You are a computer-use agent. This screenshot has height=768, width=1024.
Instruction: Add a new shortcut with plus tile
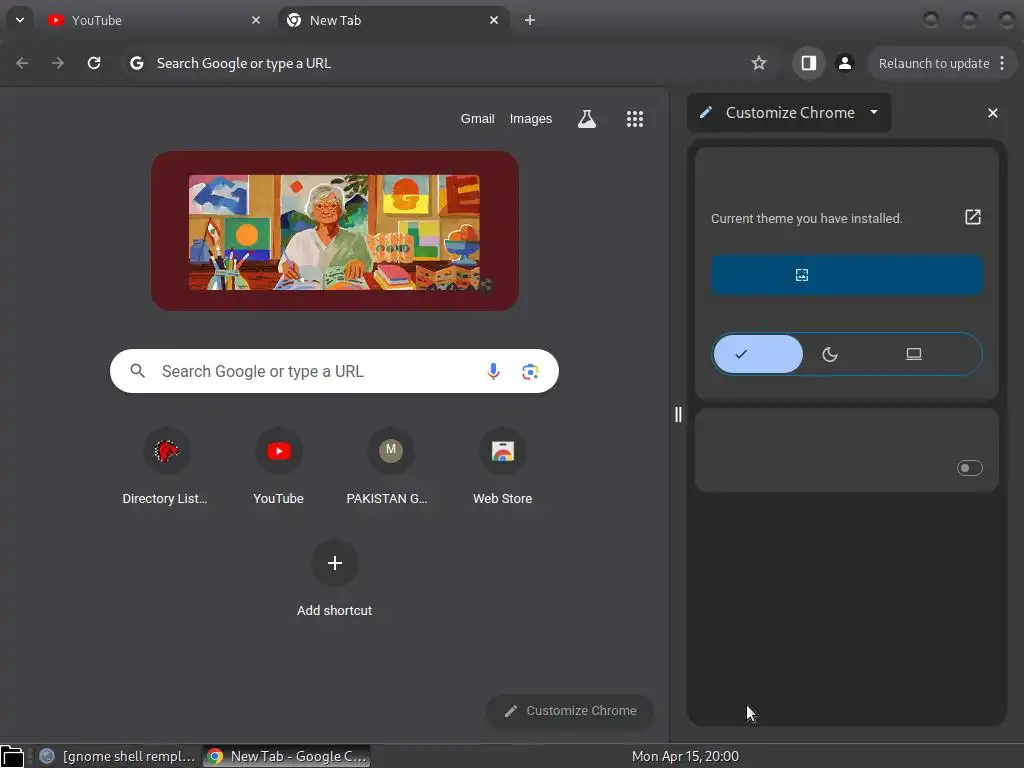point(334,580)
